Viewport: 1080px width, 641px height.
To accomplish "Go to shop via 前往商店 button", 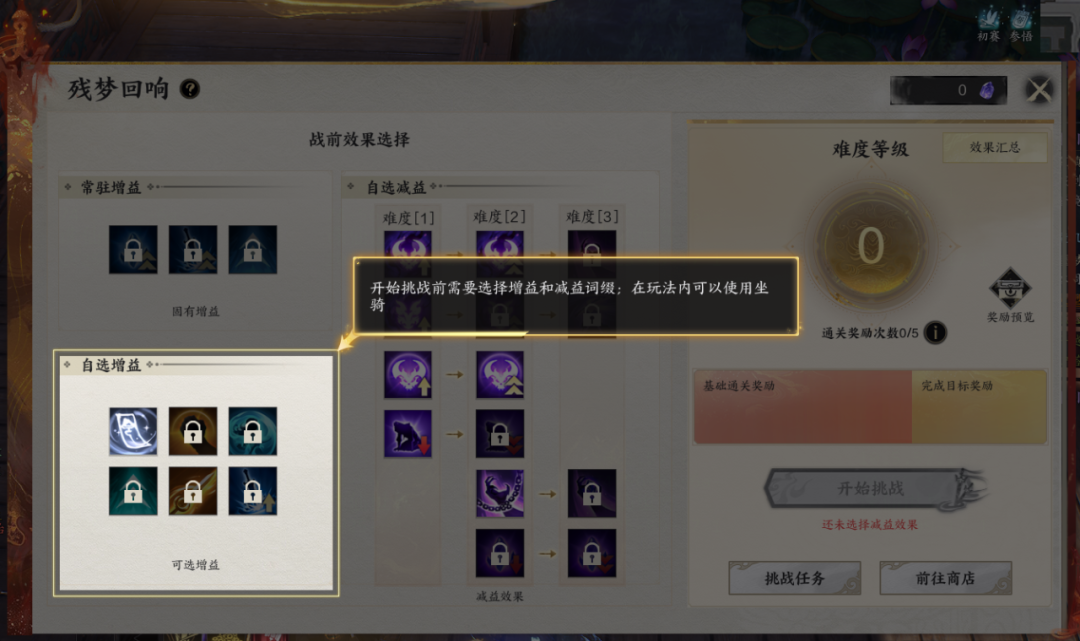I will [945, 578].
